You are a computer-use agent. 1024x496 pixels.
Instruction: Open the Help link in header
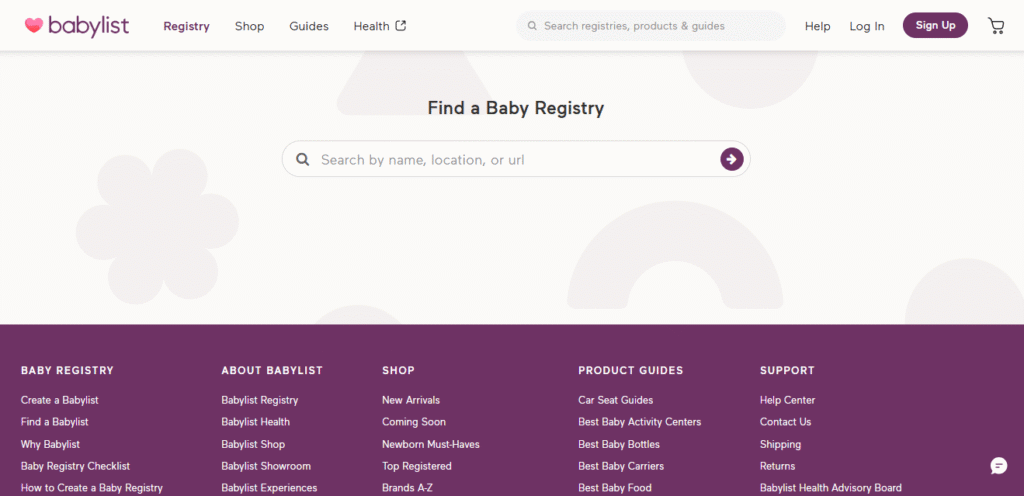(817, 26)
